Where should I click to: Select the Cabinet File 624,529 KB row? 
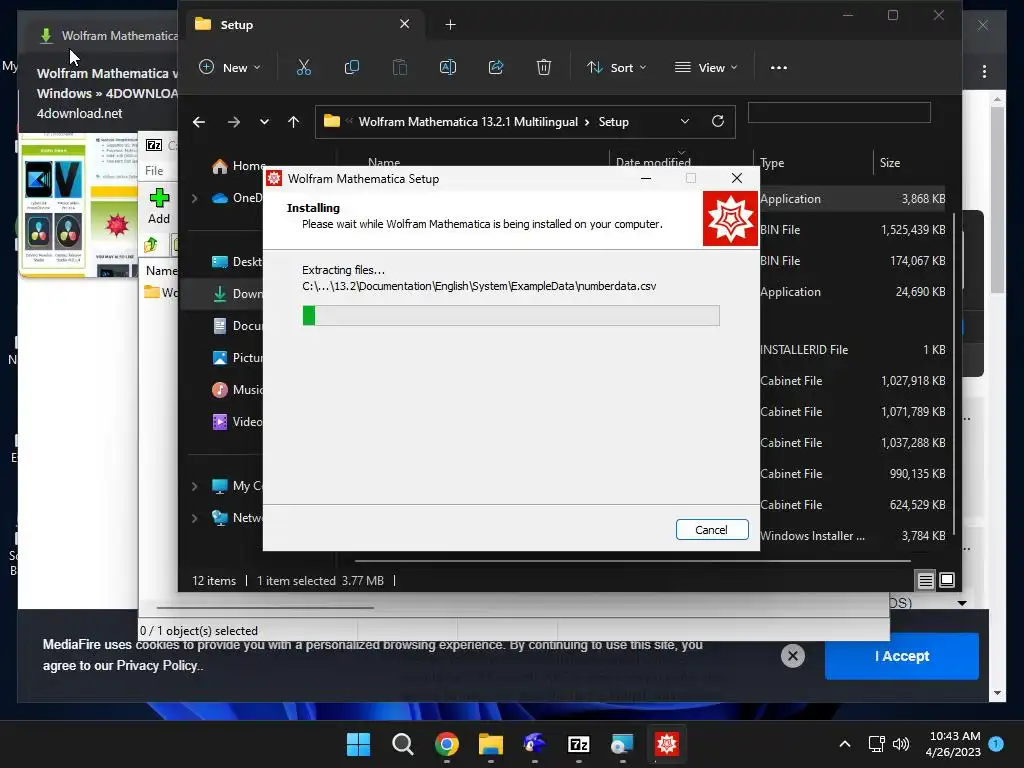852,505
